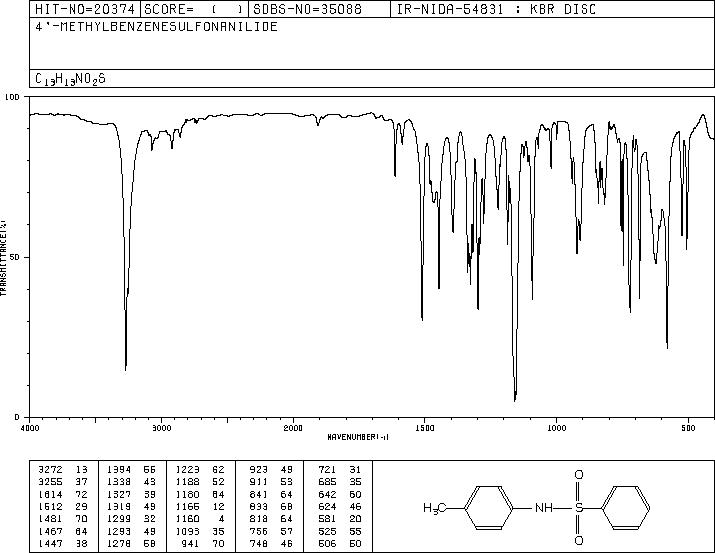Click the 1500 wavenumber axis tick label
The height and width of the screenshot is (553, 715).
(424, 427)
